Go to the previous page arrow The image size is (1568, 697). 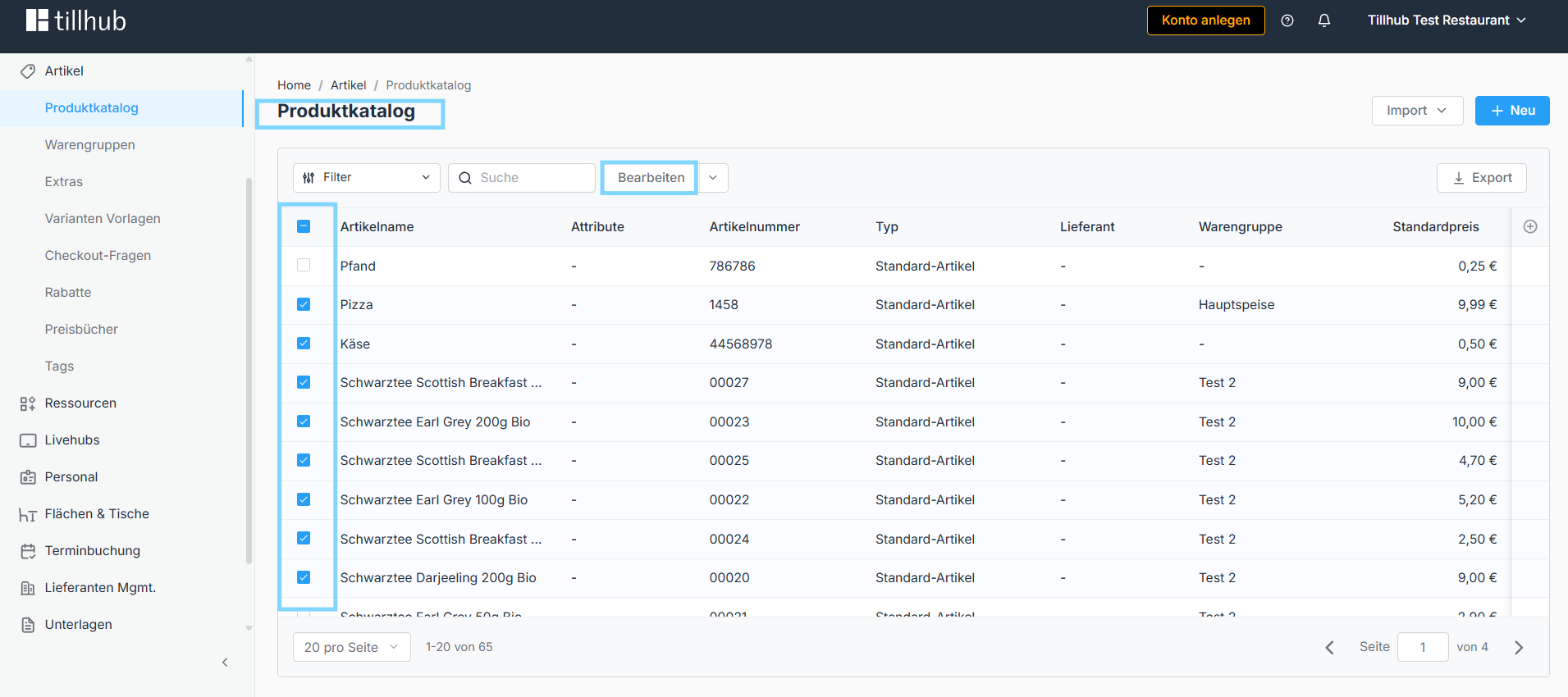pos(1329,648)
